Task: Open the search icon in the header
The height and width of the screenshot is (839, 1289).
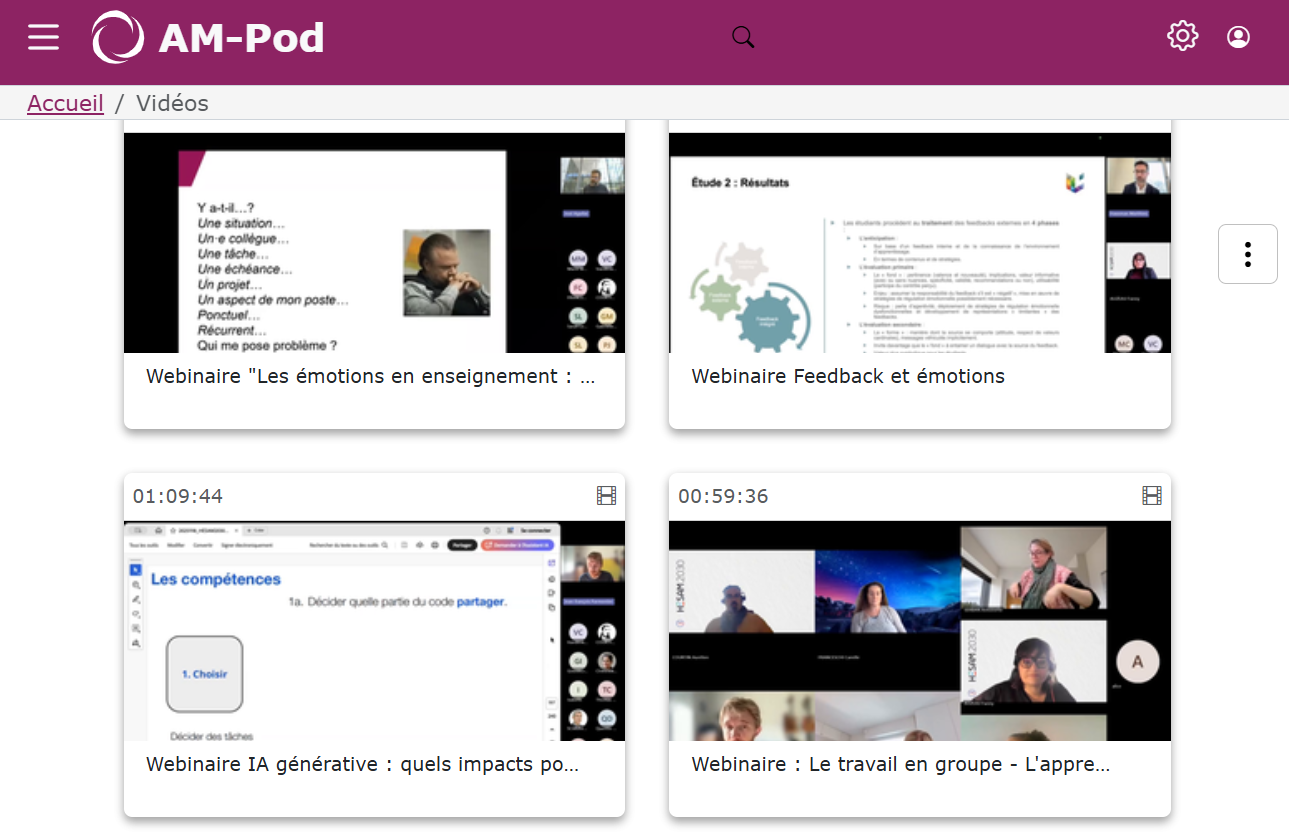Action: click(743, 36)
